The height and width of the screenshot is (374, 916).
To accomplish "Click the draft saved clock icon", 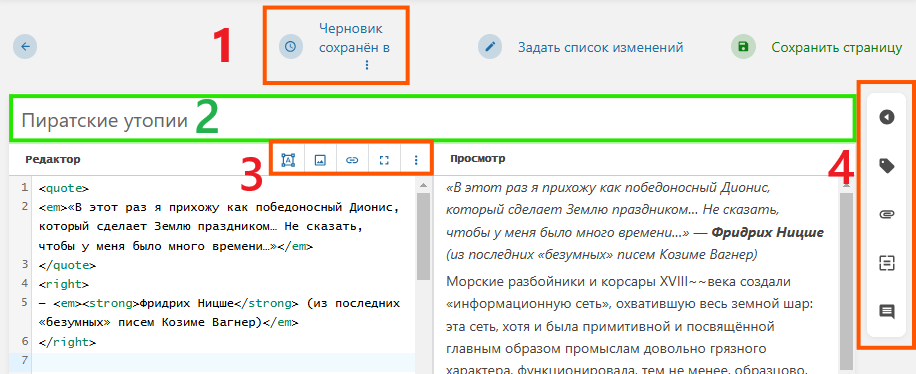I will click(x=290, y=46).
